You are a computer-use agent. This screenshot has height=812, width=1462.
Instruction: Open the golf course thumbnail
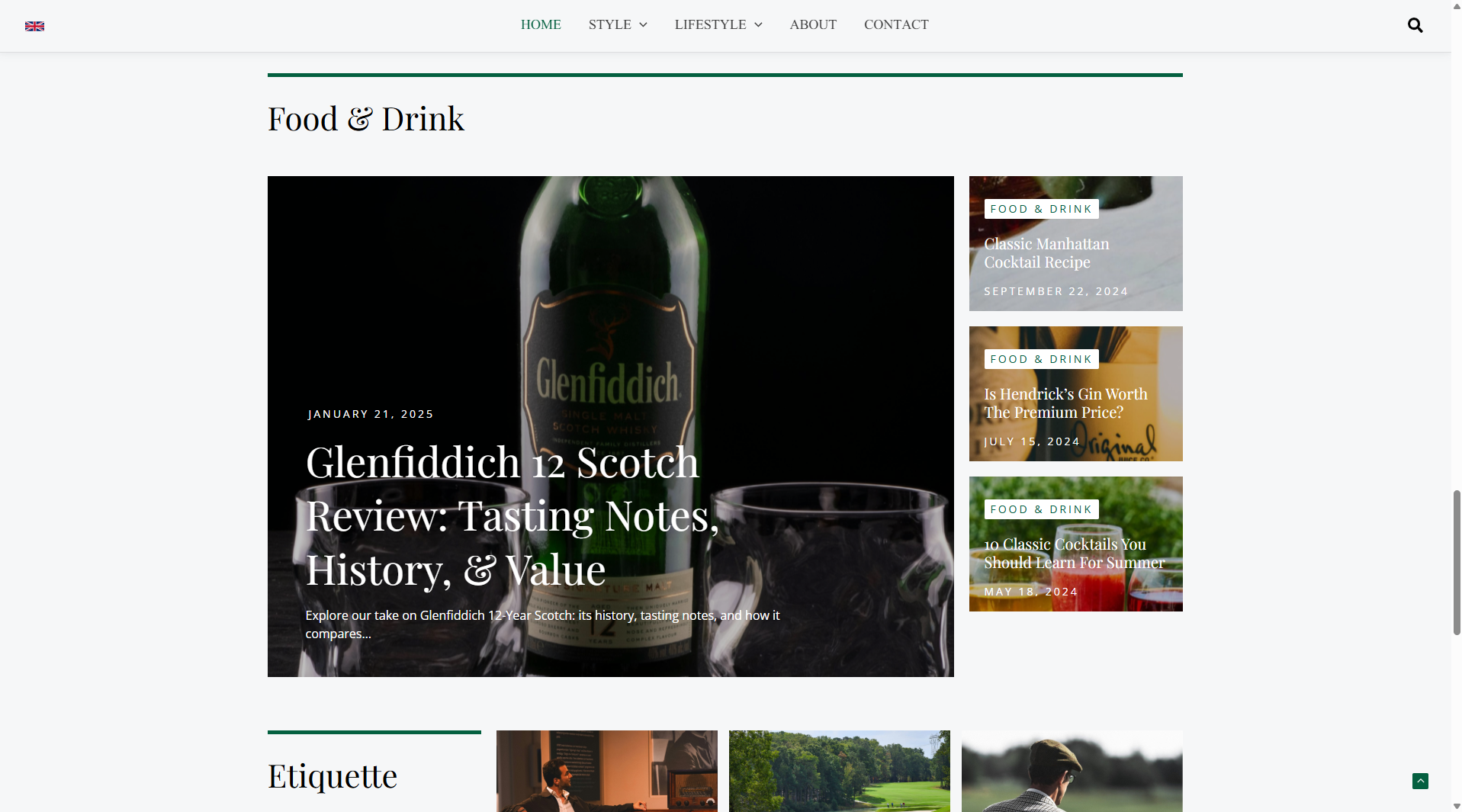pyautogui.click(x=839, y=771)
